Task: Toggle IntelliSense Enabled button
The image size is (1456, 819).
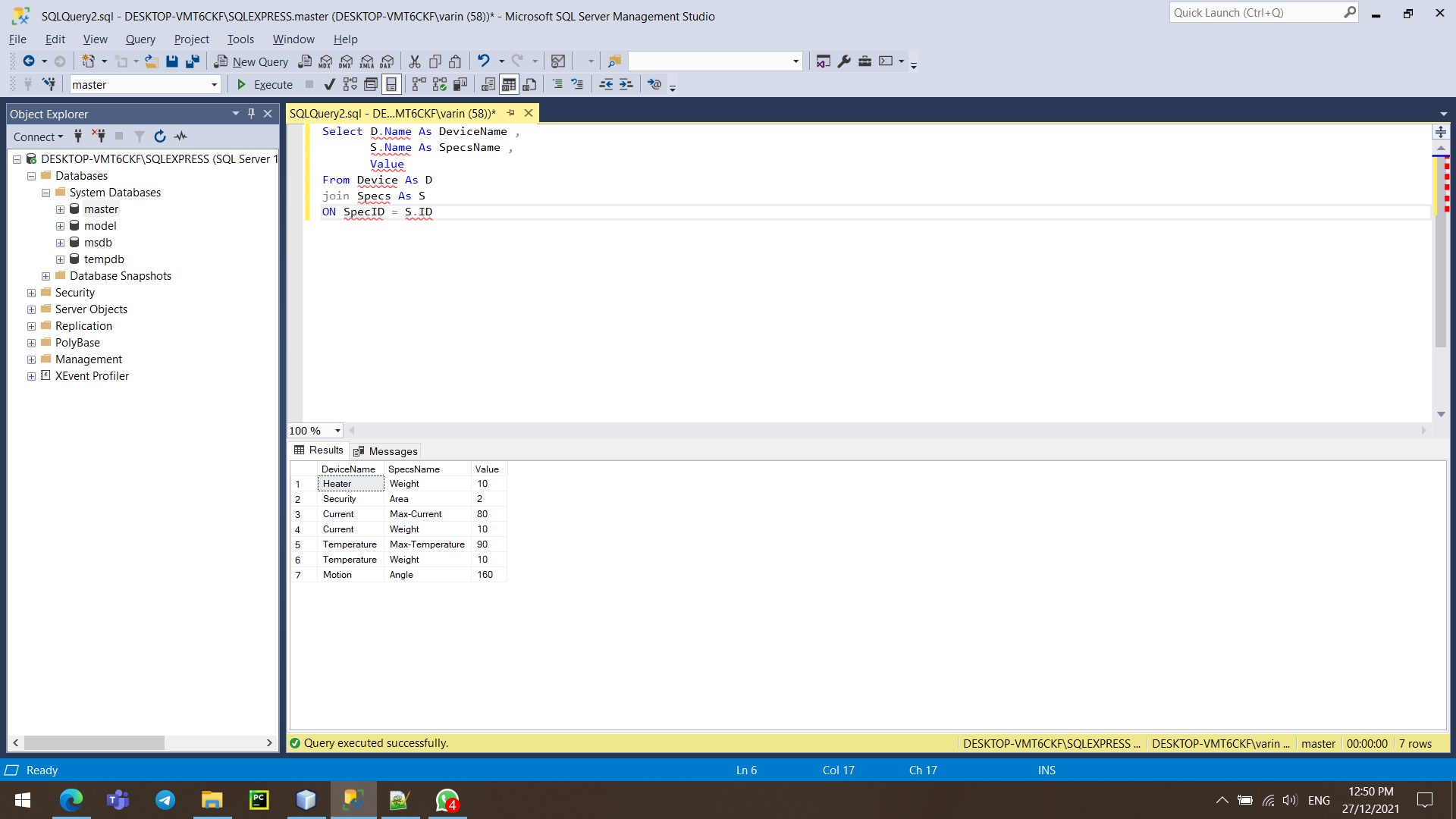Action: tap(391, 84)
